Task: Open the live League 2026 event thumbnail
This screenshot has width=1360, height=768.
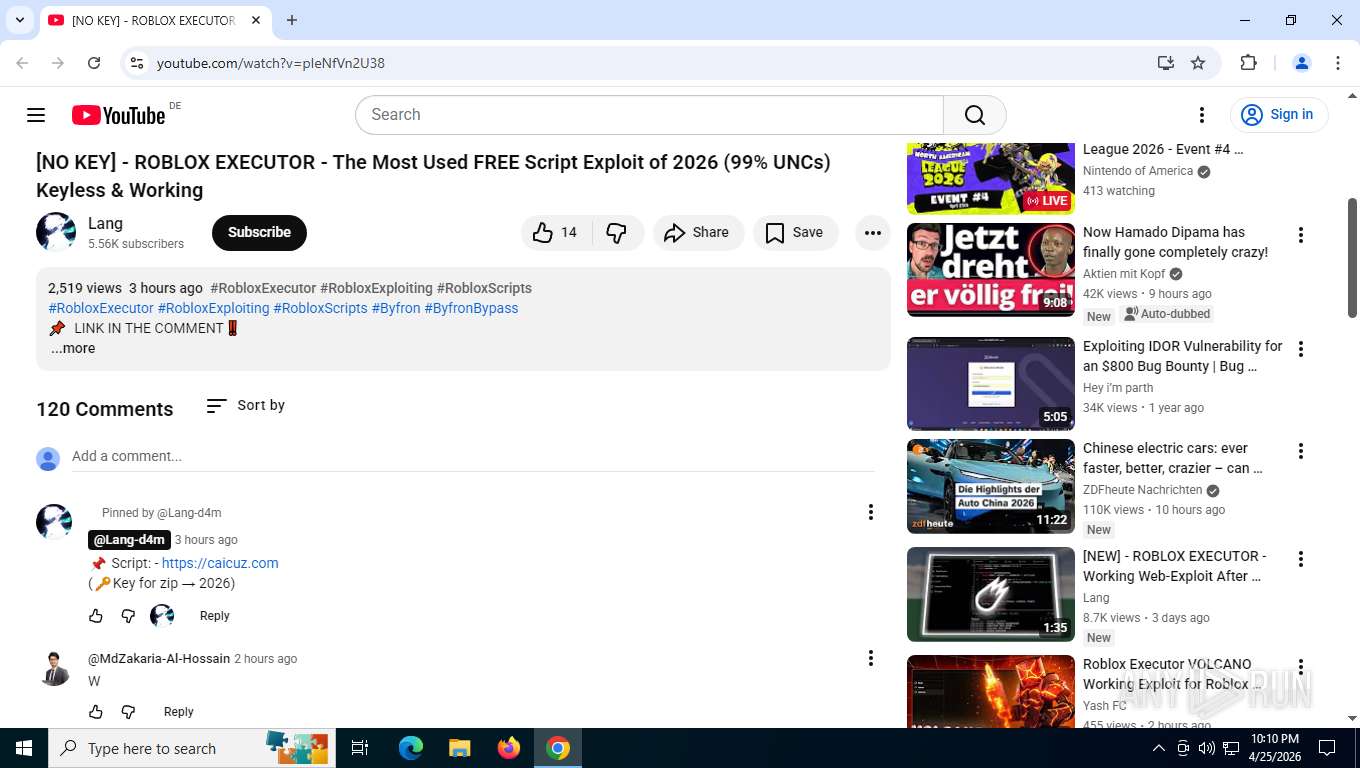Action: click(x=991, y=179)
